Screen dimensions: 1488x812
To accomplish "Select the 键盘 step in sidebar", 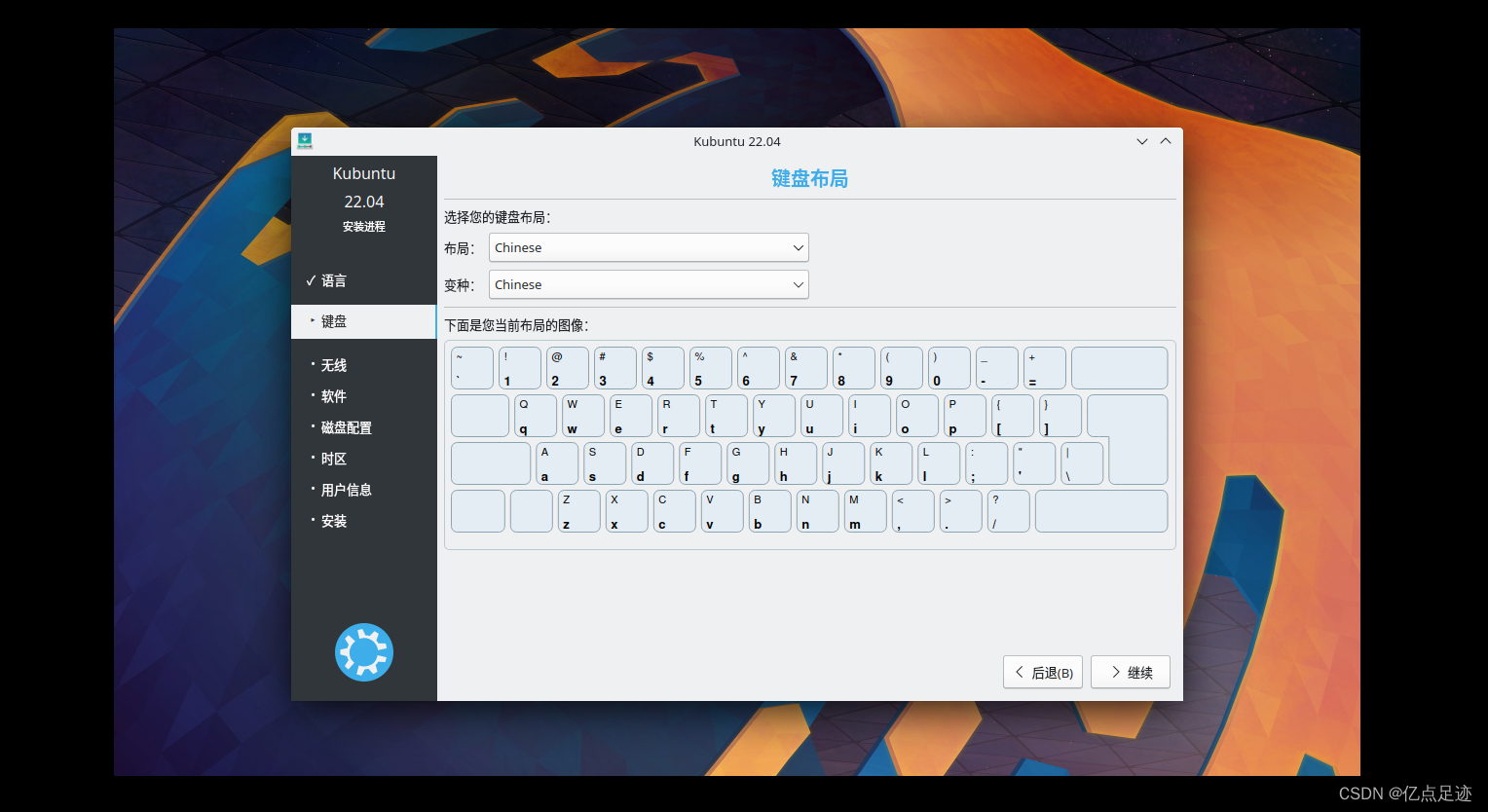I will click(x=363, y=321).
